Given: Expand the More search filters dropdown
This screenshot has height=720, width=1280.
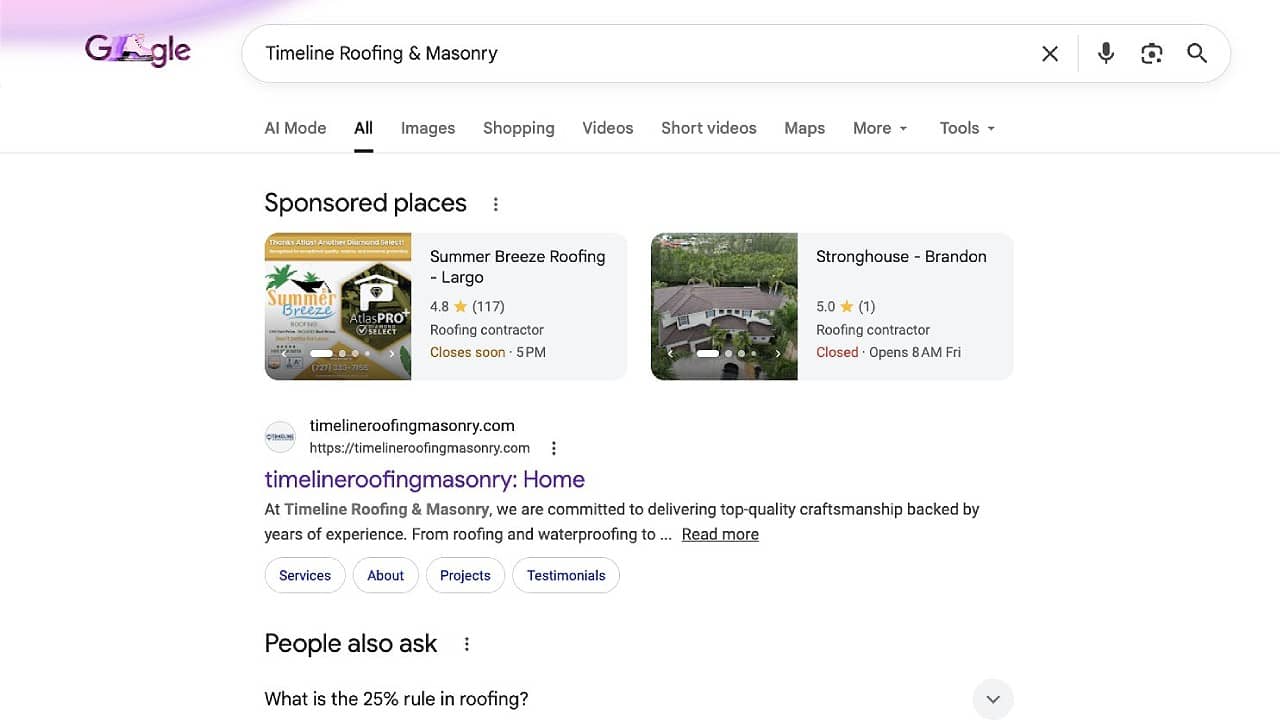Looking at the screenshot, I should click(880, 128).
